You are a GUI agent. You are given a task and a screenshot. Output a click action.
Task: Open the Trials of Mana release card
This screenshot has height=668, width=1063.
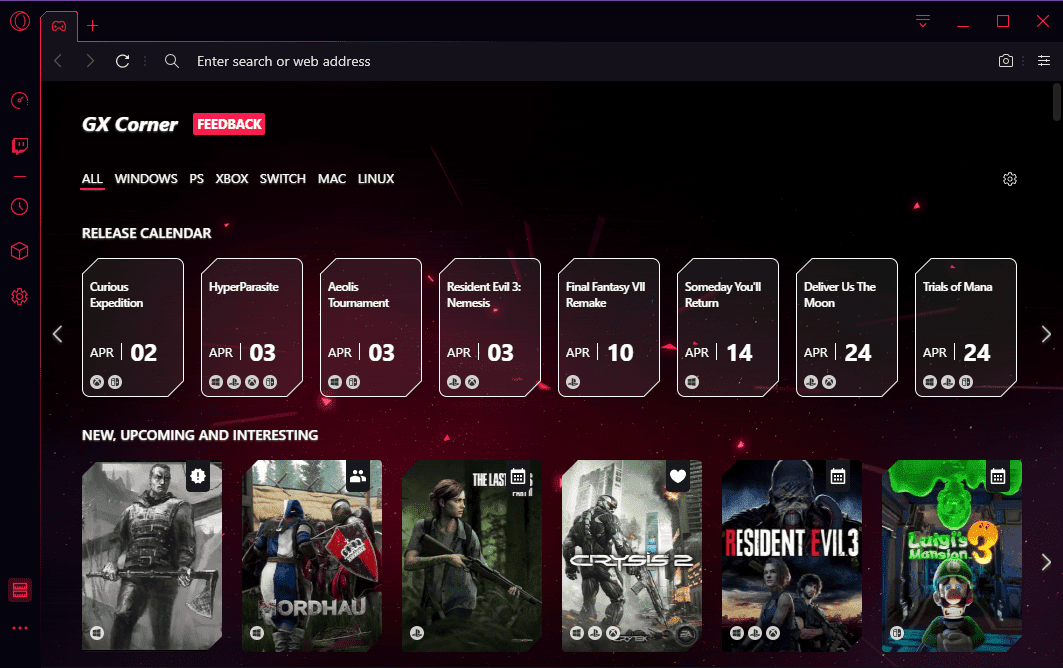[x=965, y=328]
